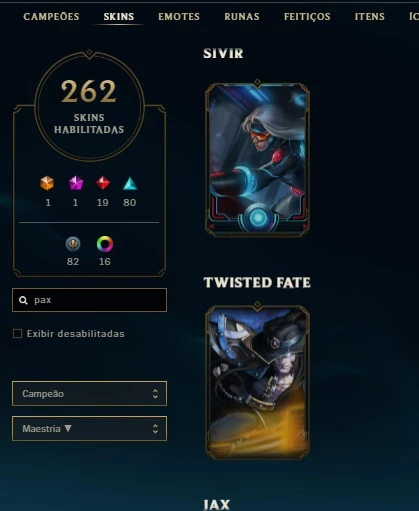Image resolution: width=419 pixels, height=511 pixels.
Task: Open the Campeão grouping dropdown
Action: (x=89, y=393)
